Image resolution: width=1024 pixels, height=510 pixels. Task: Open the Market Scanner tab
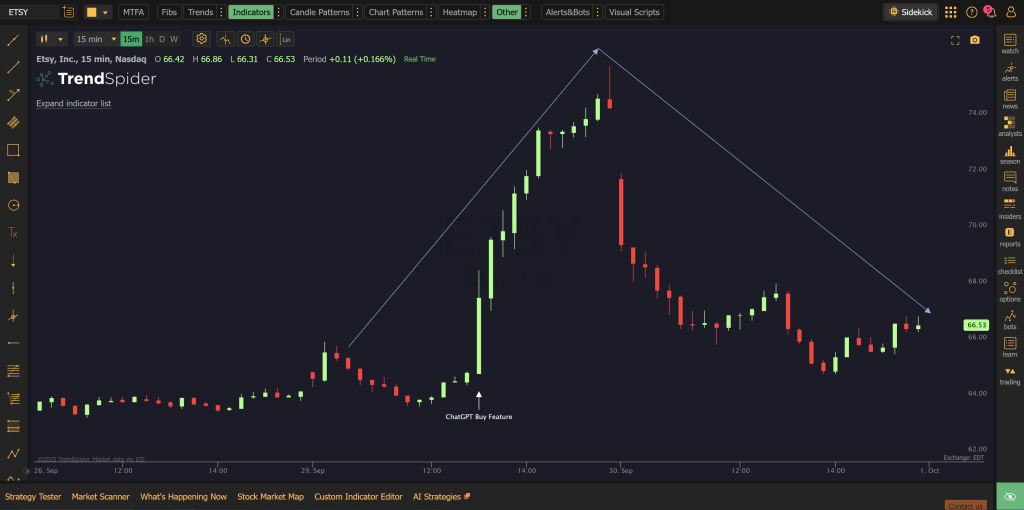[x=101, y=497]
